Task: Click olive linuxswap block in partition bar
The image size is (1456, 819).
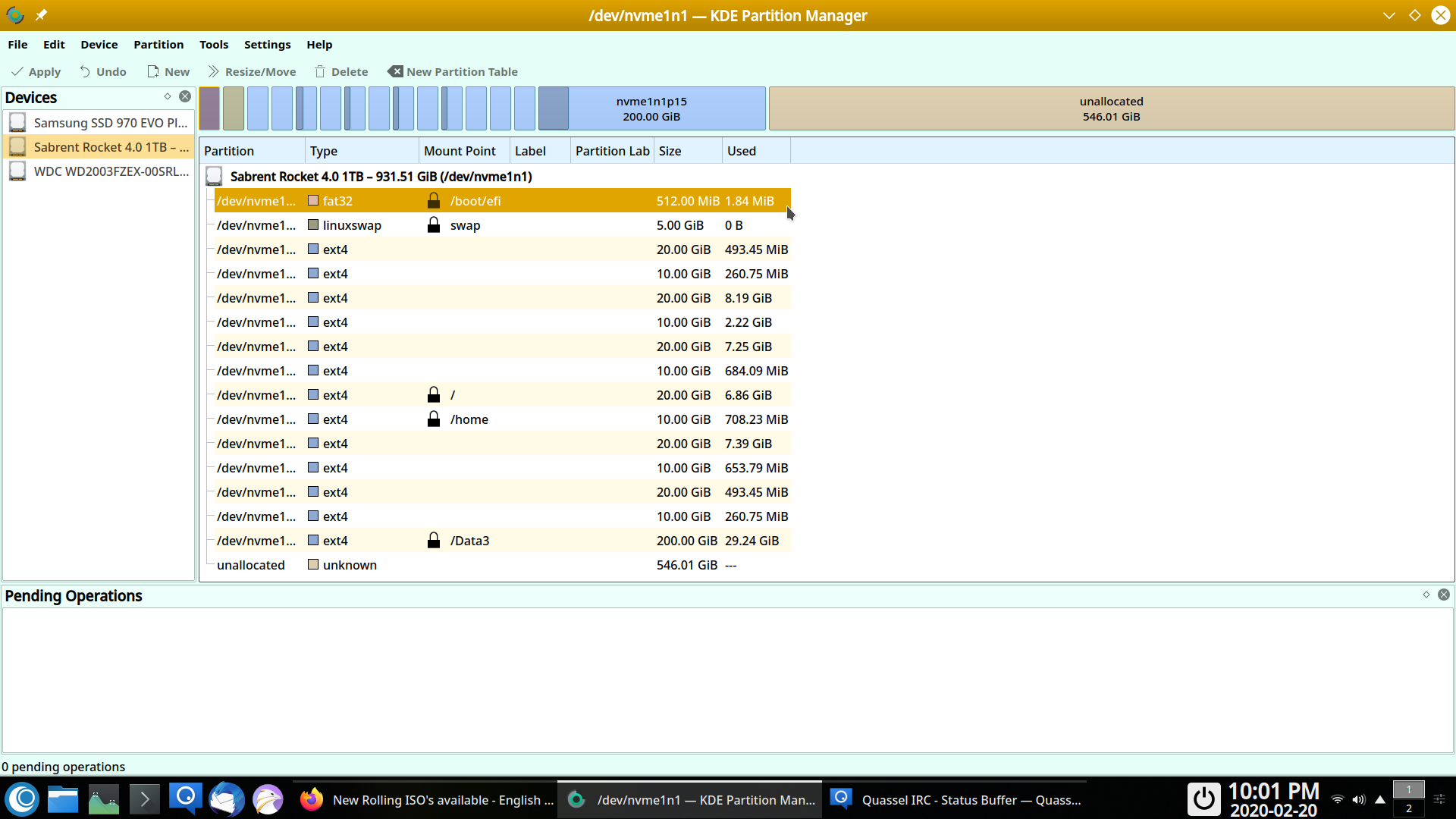Action: [234, 108]
